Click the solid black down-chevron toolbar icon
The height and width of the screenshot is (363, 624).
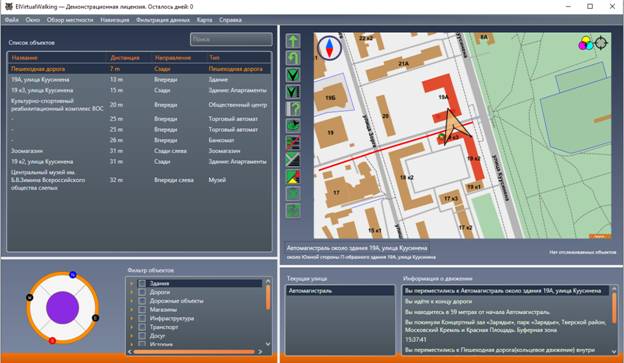293,75
